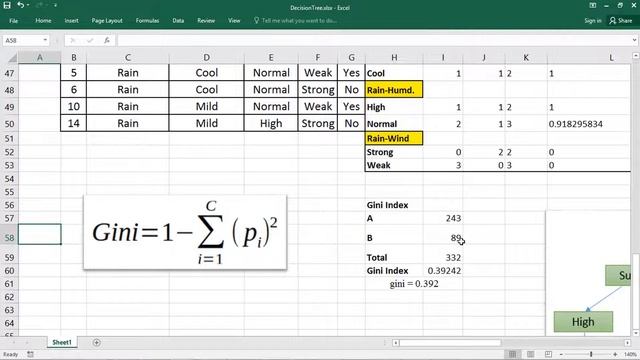Switch to the Insert ribbon tab
Viewport: 640px width, 360px height.
click(x=71, y=20)
